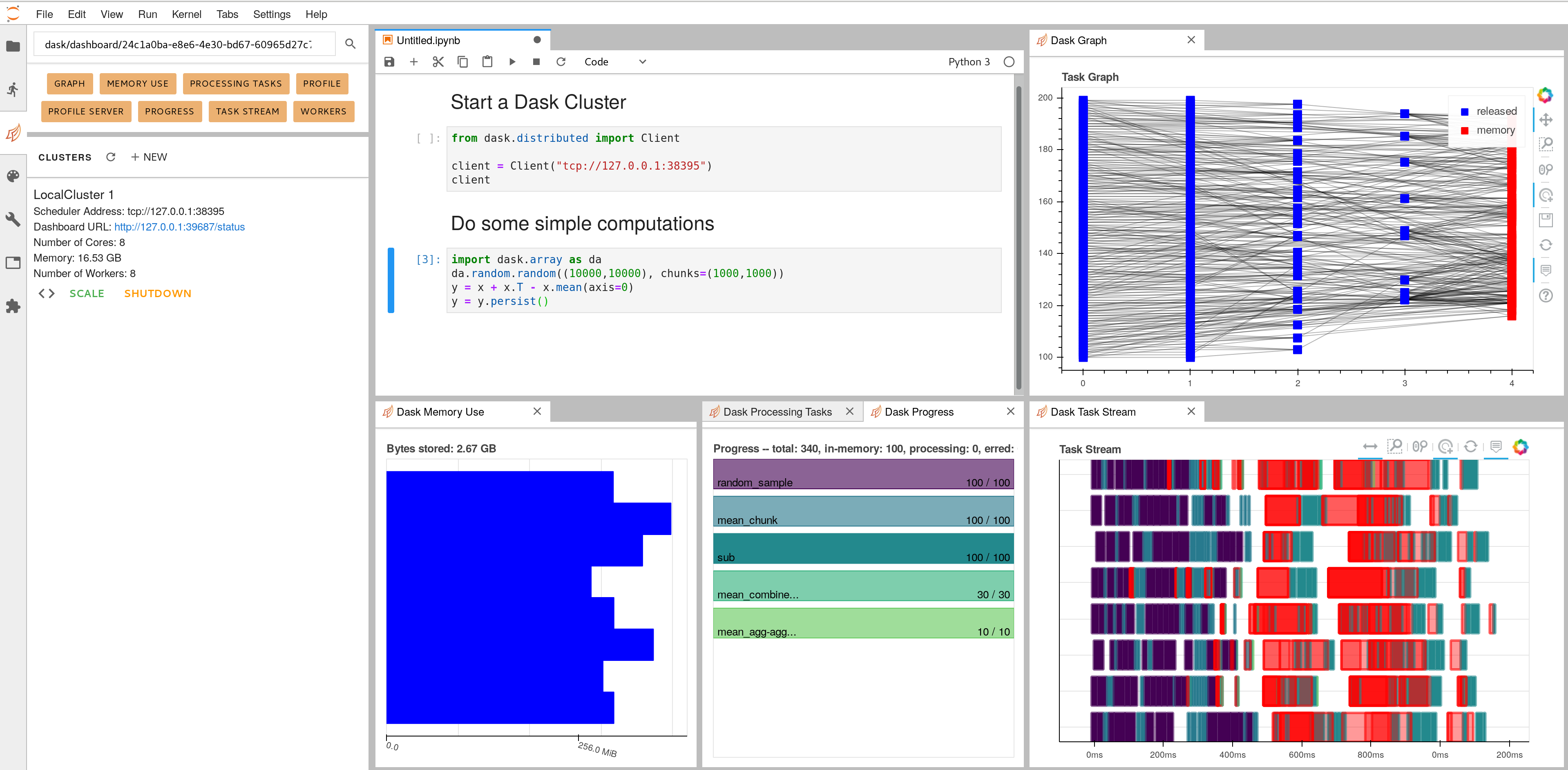Open the Code cell type dropdown
The image size is (1568, 770).
coord(615,61)
